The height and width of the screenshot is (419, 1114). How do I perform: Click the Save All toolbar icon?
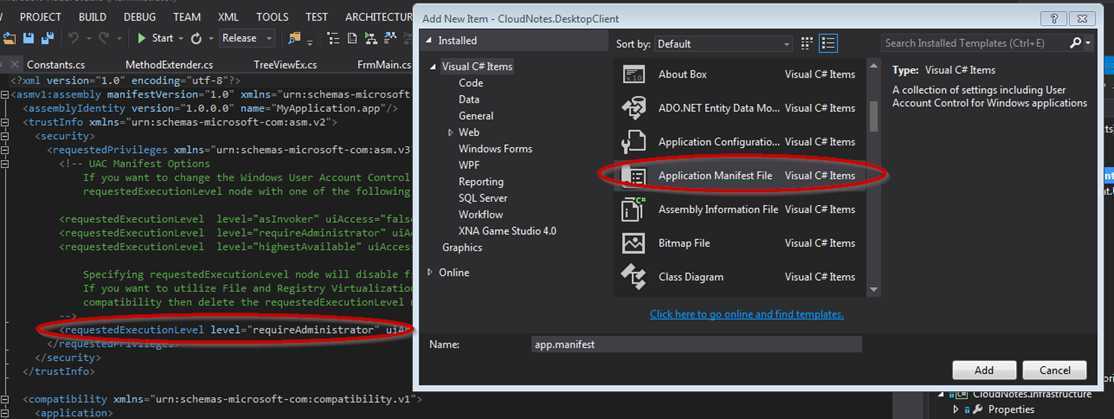(48, 38)
